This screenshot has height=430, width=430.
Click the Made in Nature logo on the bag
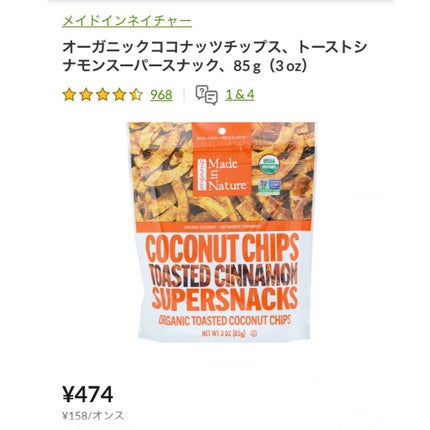(222, 175)
